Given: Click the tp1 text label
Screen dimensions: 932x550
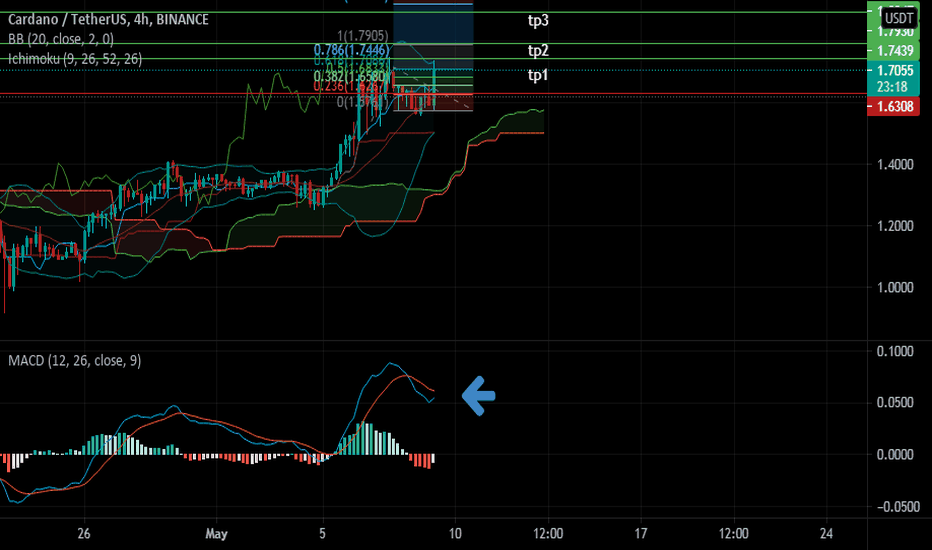Looking at the screenshot, I should [538, 76].
